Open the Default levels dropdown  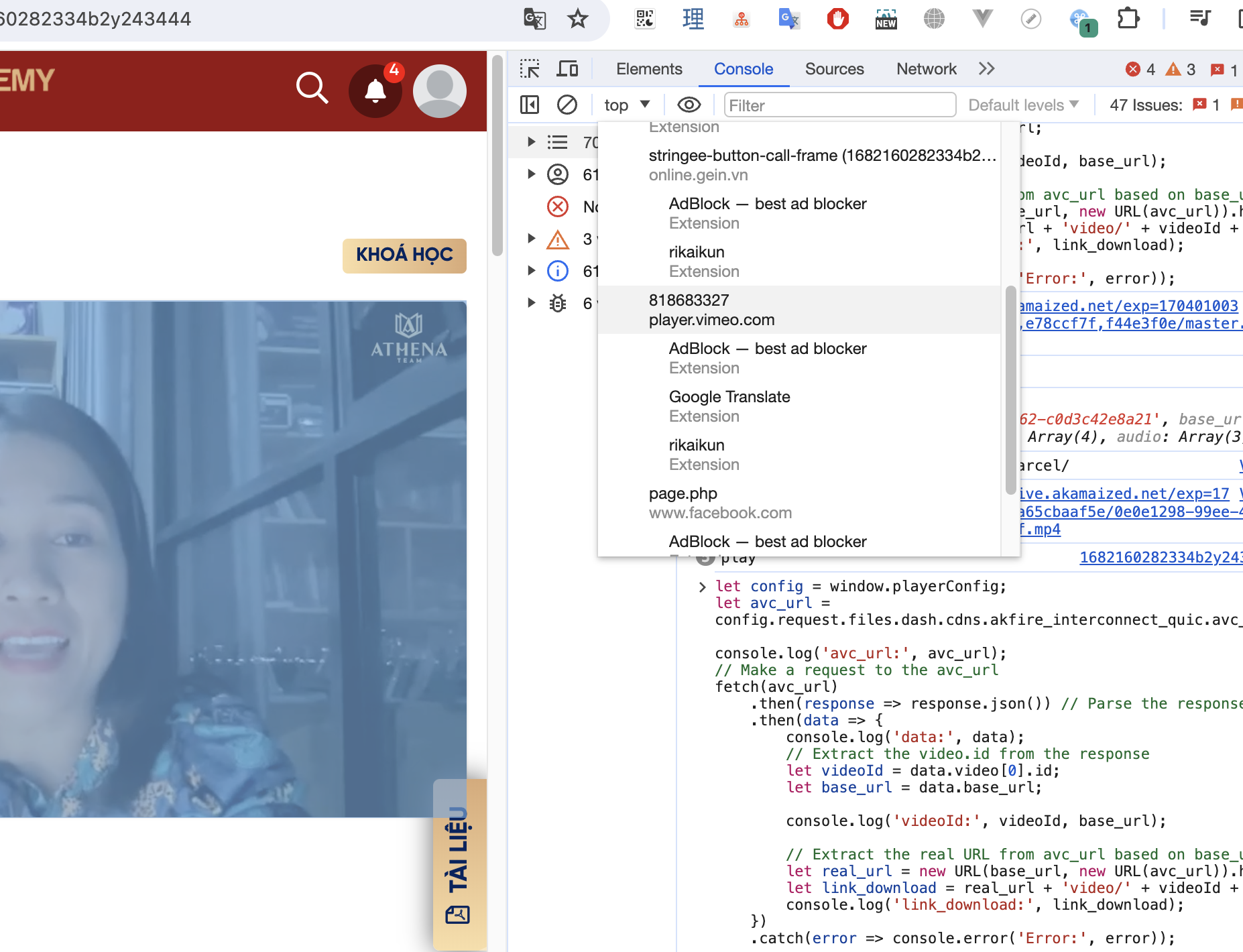click(x=1024, y=105)
